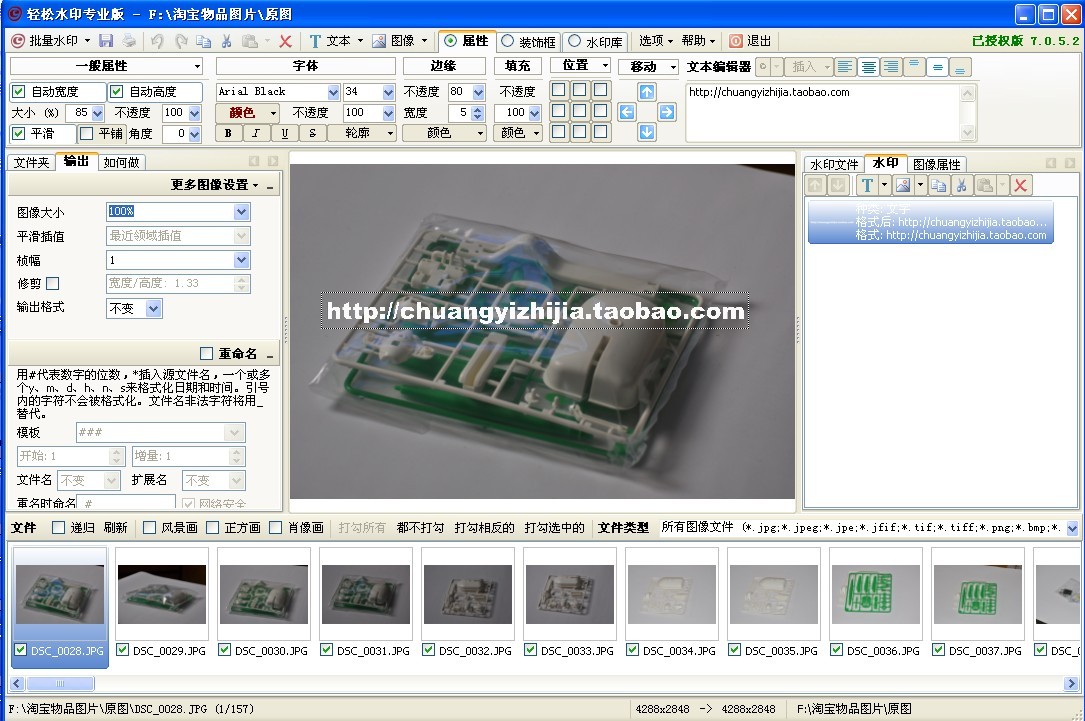Open the 选项 menu
Viewport: 1085px width, 721px height.
click(655, 41)
